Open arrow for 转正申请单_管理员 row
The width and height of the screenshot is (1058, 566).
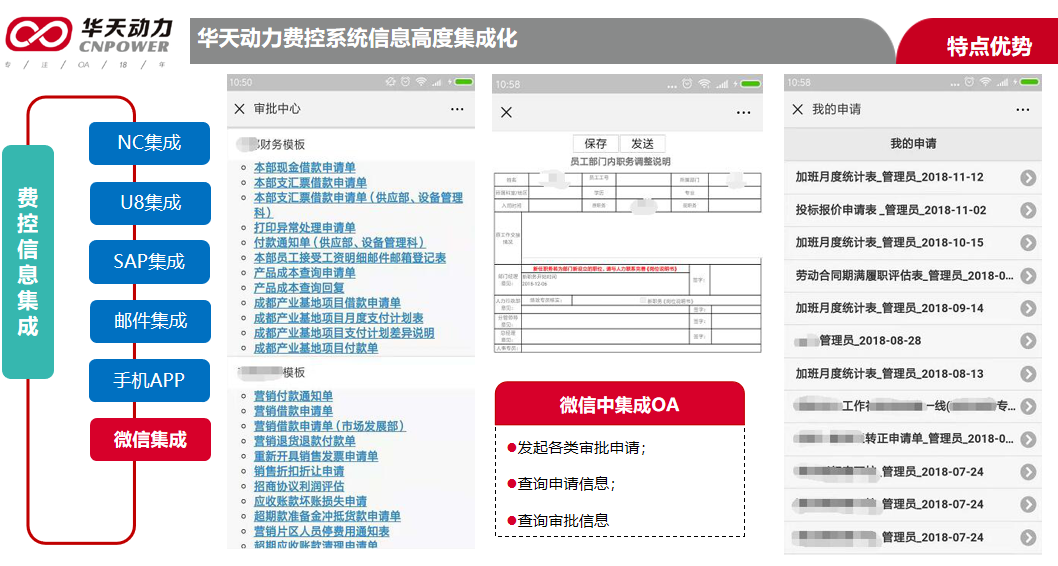tap(1028, 439)
